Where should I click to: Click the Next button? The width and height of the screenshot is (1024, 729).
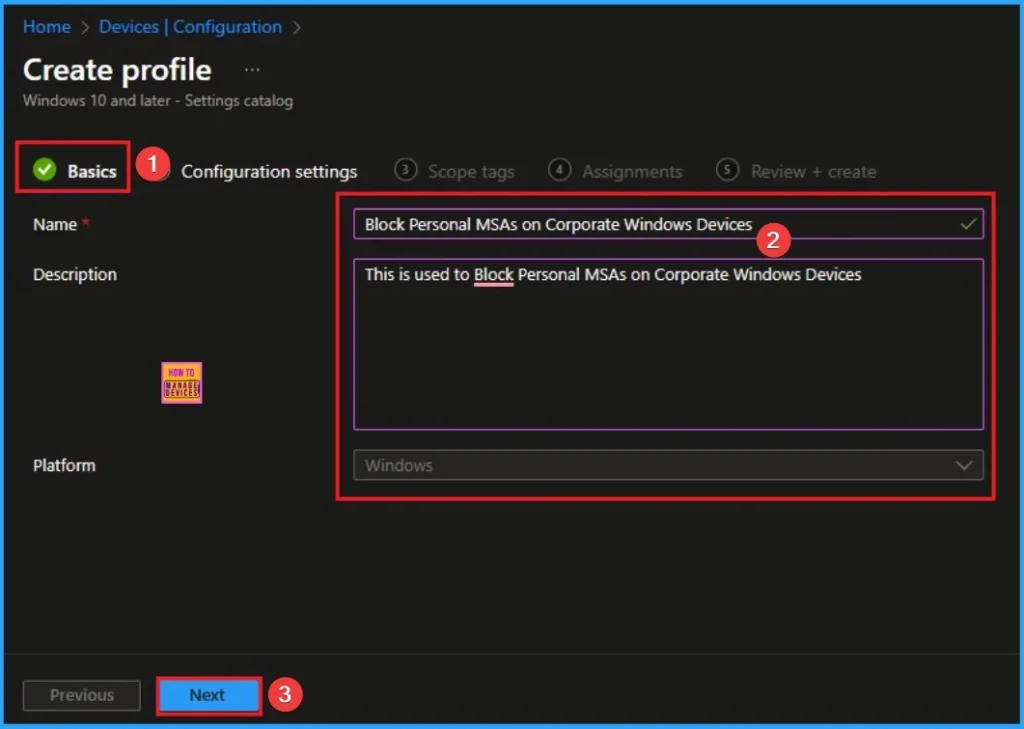(x=208, y=694)
